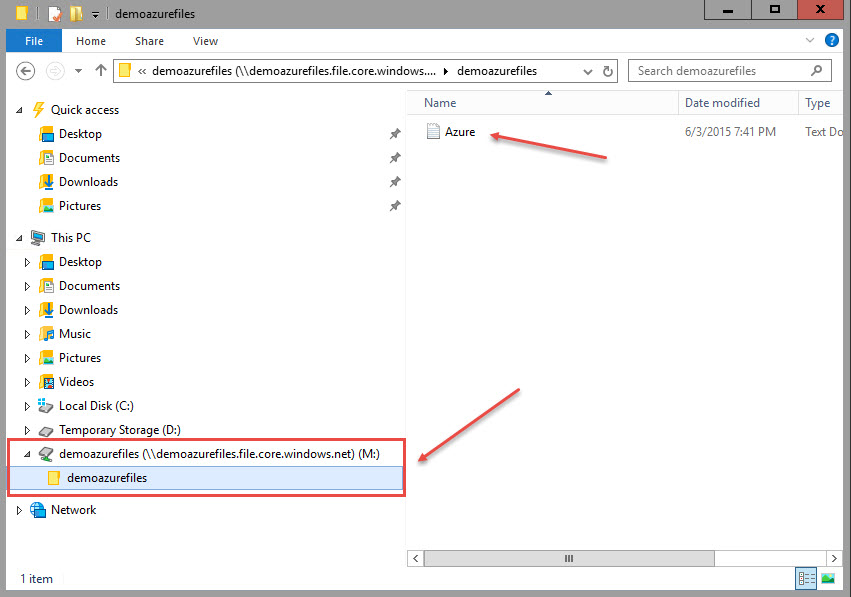Screen dimensions: 851x597
Task: Click the horizontal scrollbar left arrow
Action: click(x=416, y=558)
